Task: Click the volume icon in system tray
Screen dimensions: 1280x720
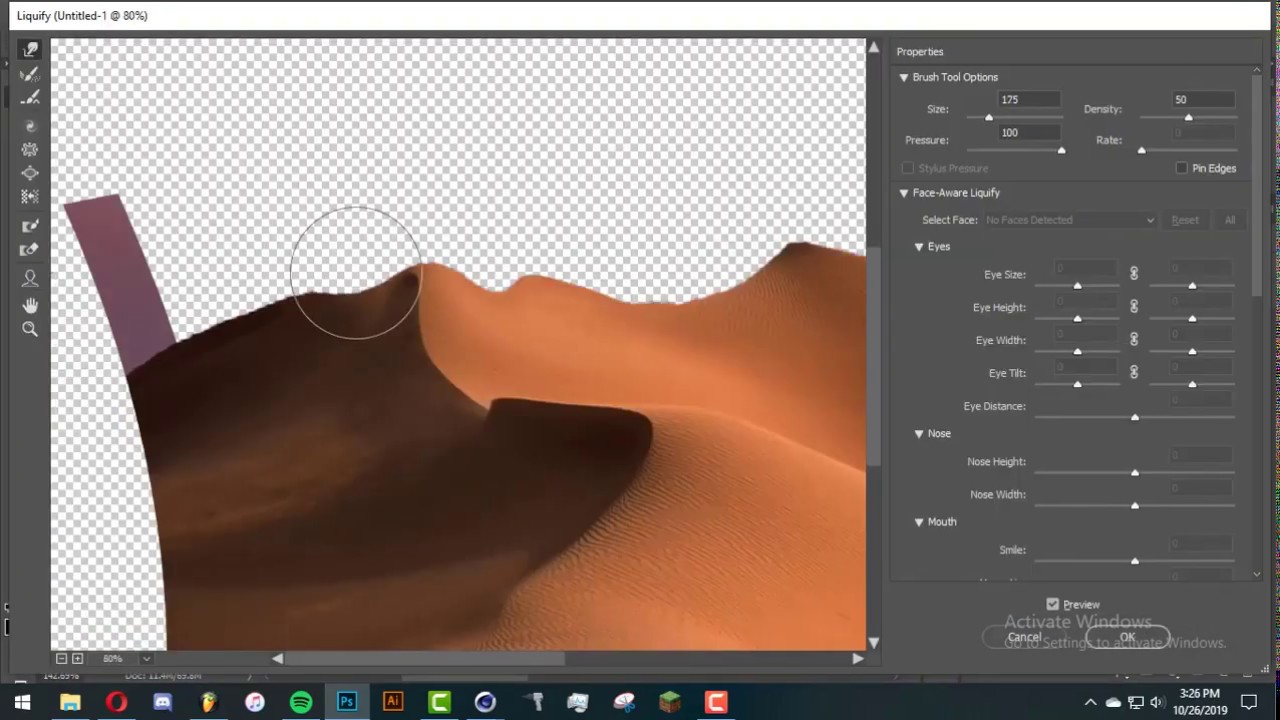Action: pos(1157,702)
